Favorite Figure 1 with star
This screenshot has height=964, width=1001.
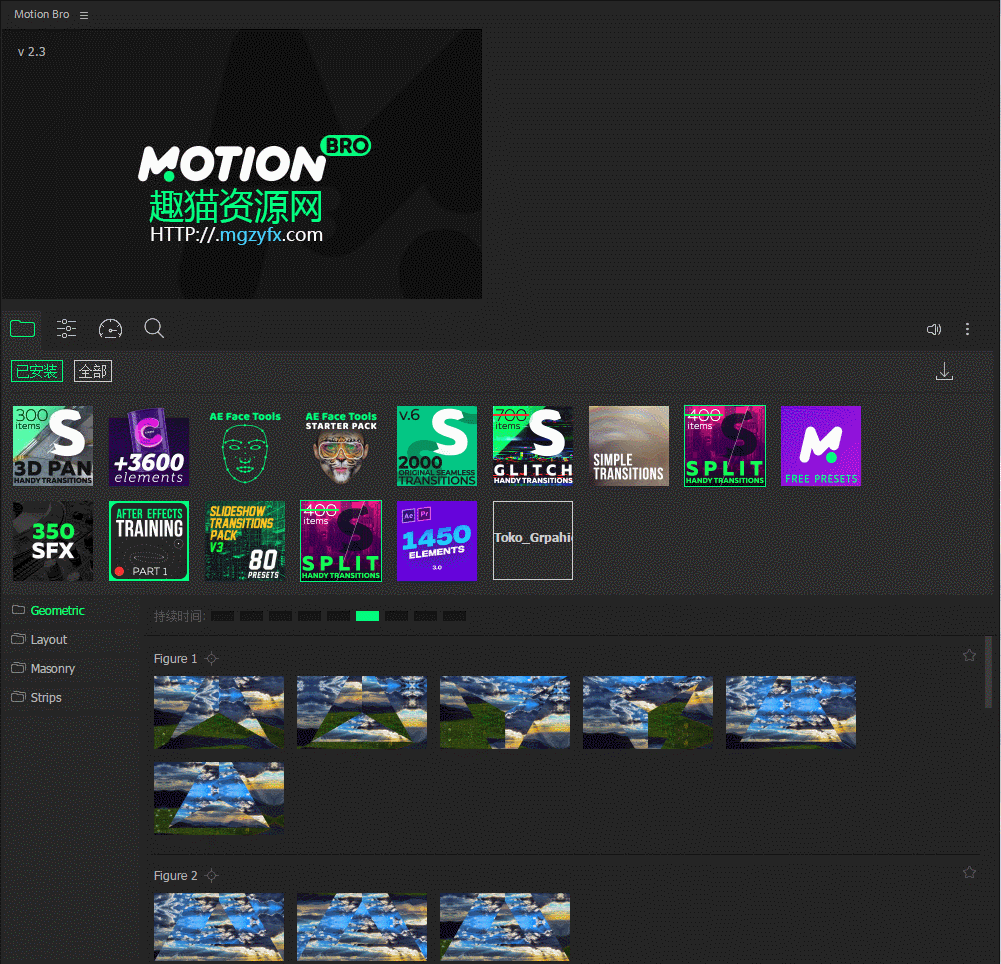[x=969, y=655]
